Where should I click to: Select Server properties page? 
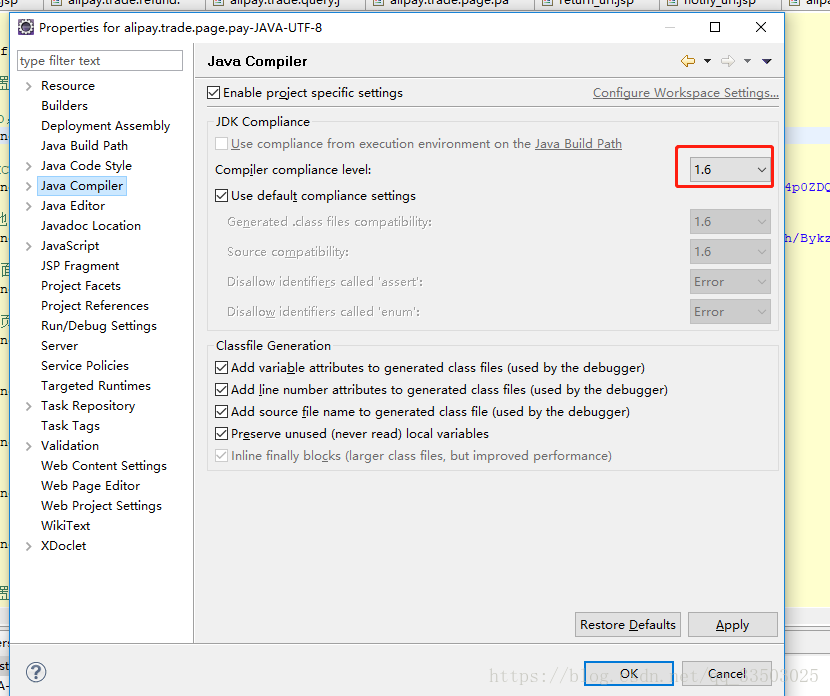(60, 346)
